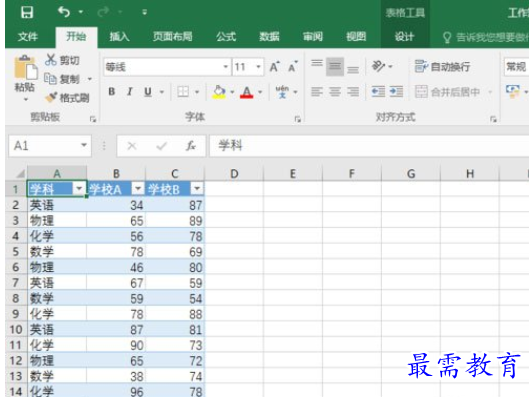Image resolution: width=529 pixels, height=397 pixels.
Task: Open the font size 11 dropdown
Action: 258,67
